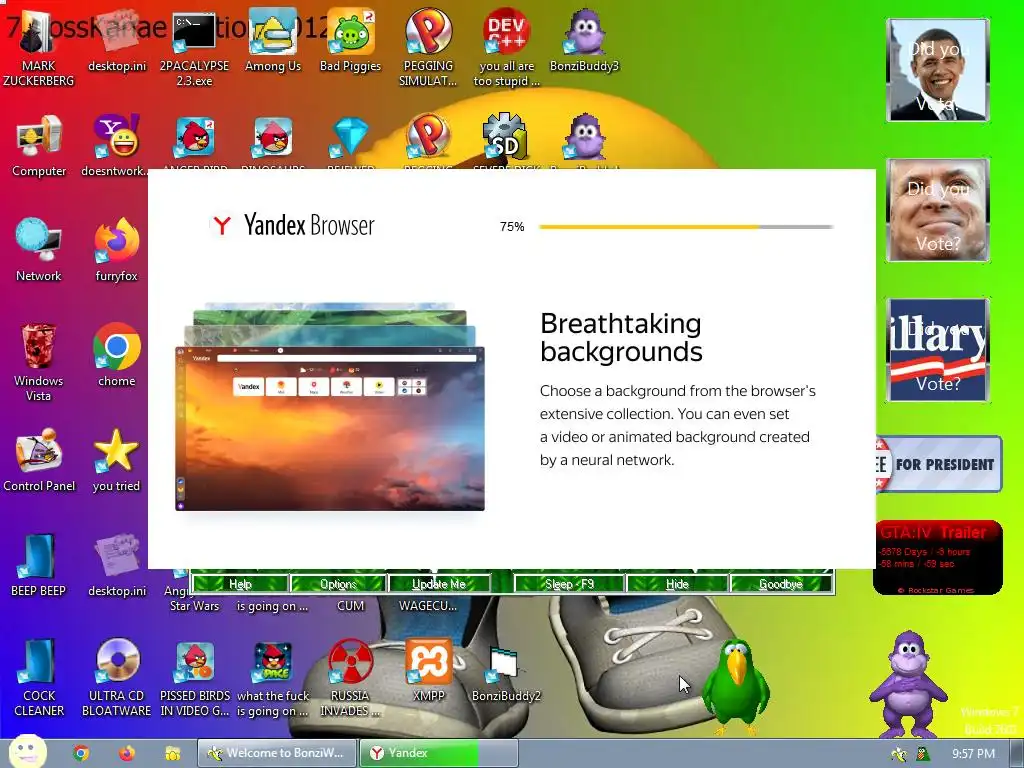Click the Firefox icon in taskbar quick launch
This screenshot has height=768, width=1024.
[x=127, y=753]
